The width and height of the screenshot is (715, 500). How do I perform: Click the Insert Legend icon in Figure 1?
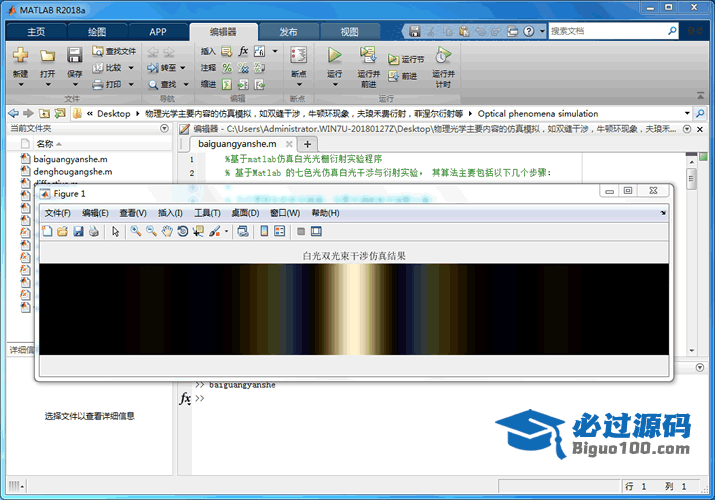280,231
